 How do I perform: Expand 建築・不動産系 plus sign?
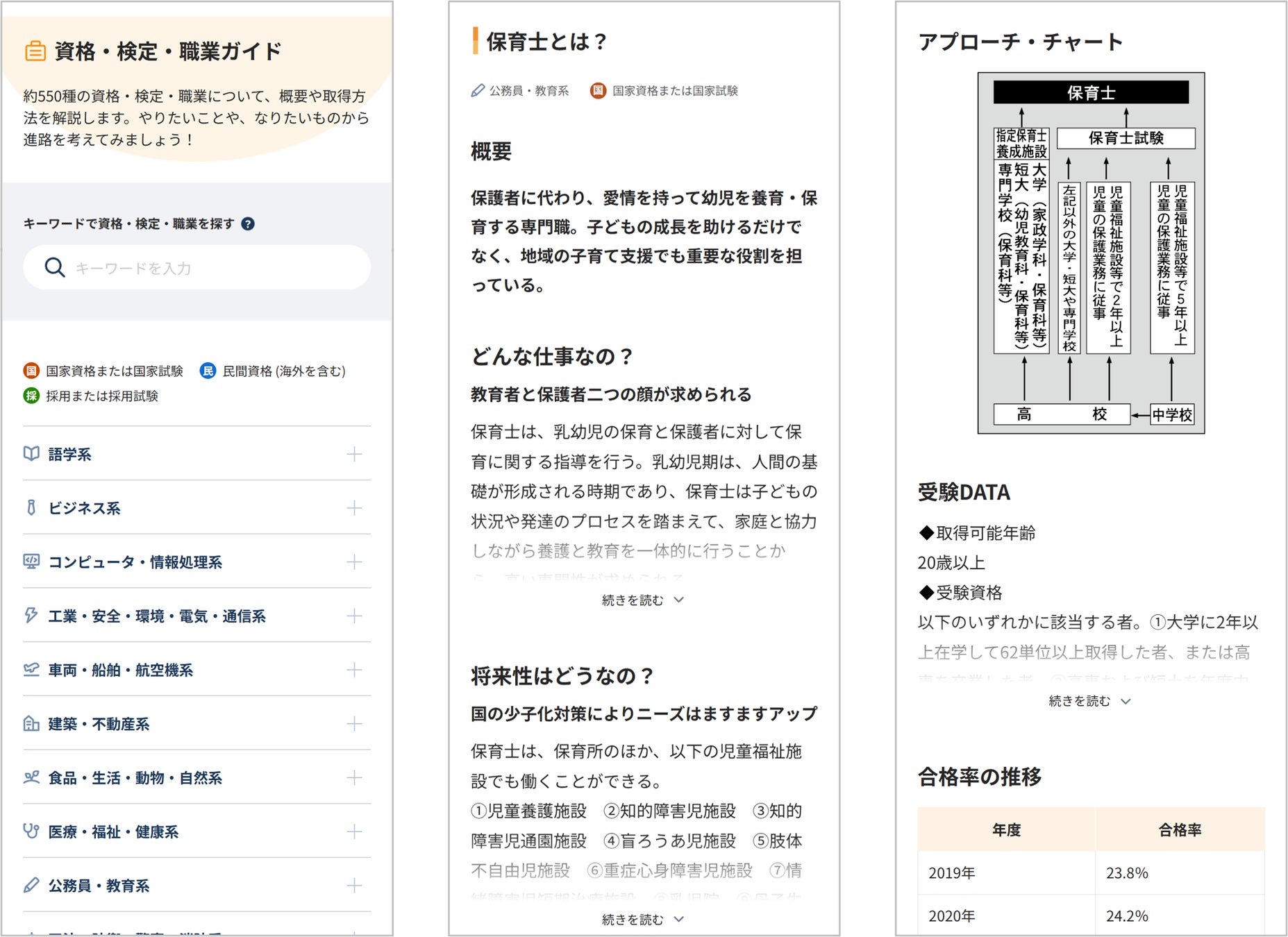[x=354, y=724]
